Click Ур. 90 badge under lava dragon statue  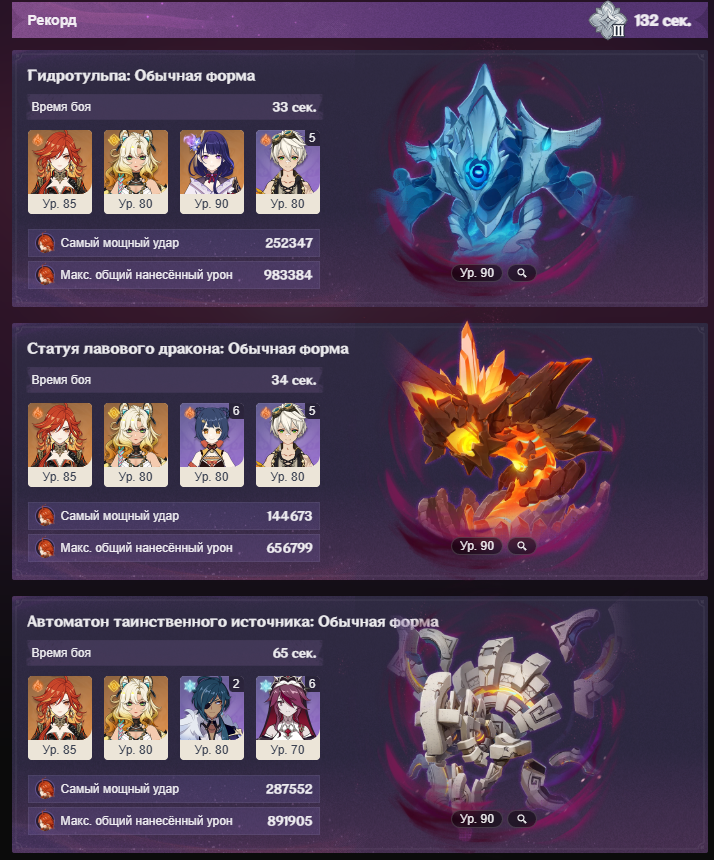477,546
